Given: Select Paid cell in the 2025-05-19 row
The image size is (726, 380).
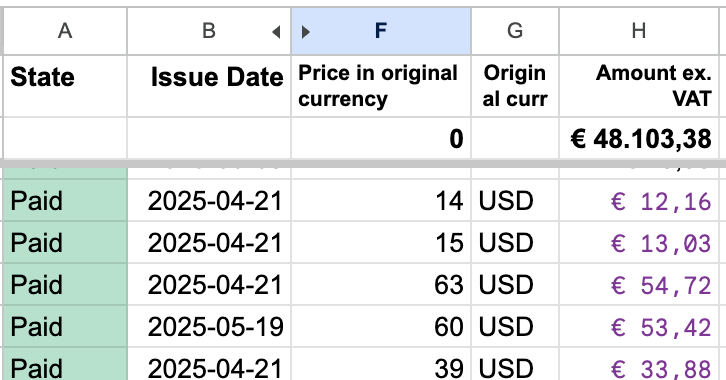Looking at the screenshot, I should [x=65, y=326].
